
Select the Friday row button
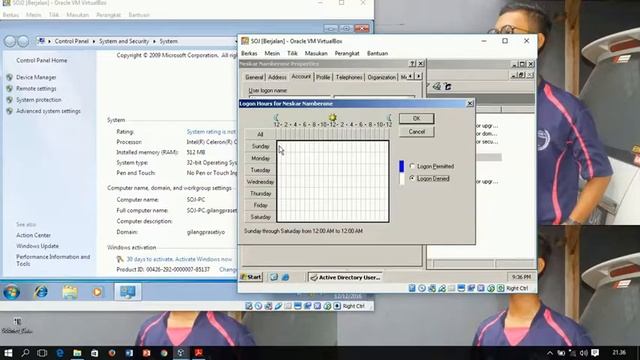pos(260,205)
